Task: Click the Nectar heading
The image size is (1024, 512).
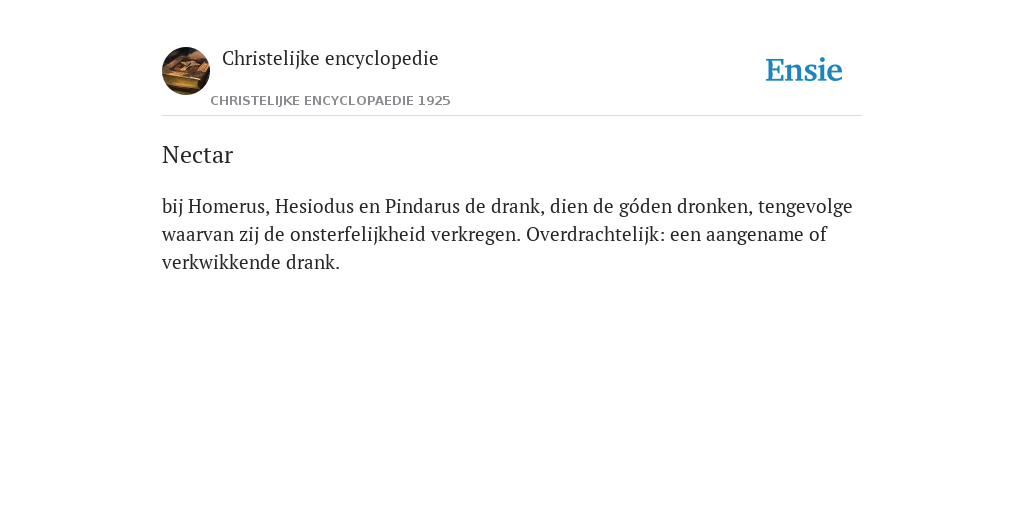Action: [x=197, y=155]
